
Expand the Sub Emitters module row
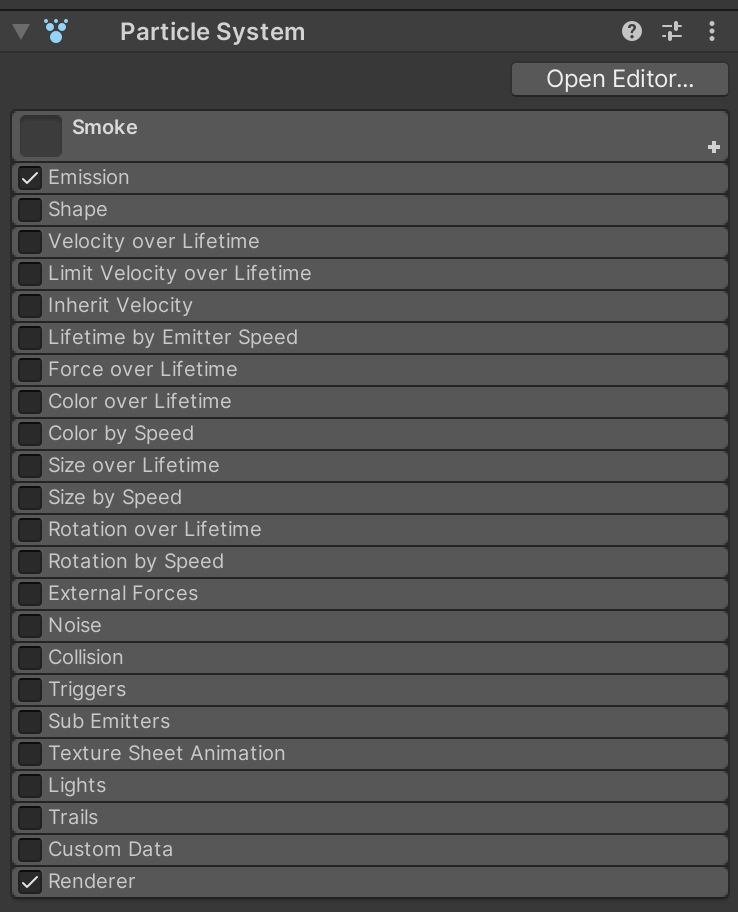coord(109,722)
